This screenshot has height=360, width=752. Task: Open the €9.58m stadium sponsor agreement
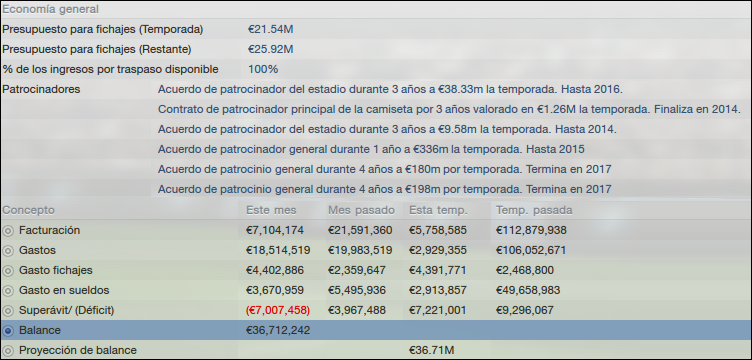(388, 129)
